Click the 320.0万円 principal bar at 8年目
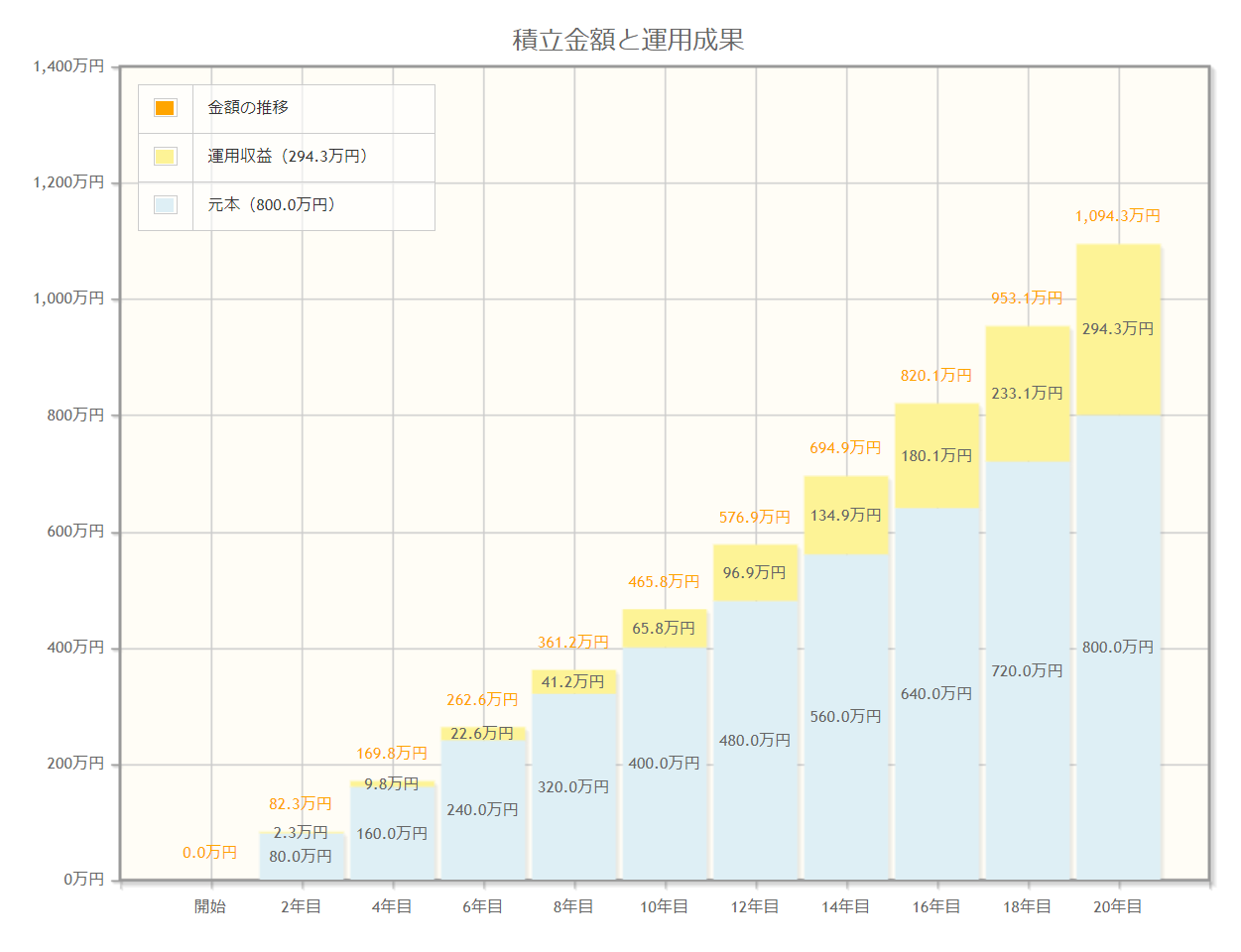 tap(573, 786)
